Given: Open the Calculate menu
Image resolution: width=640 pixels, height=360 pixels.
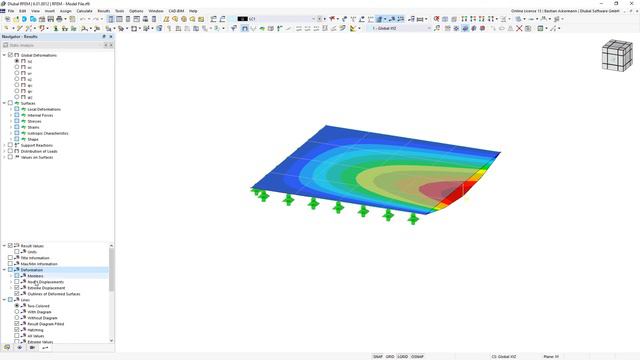Looking at the screenshot, I should 84,11.
